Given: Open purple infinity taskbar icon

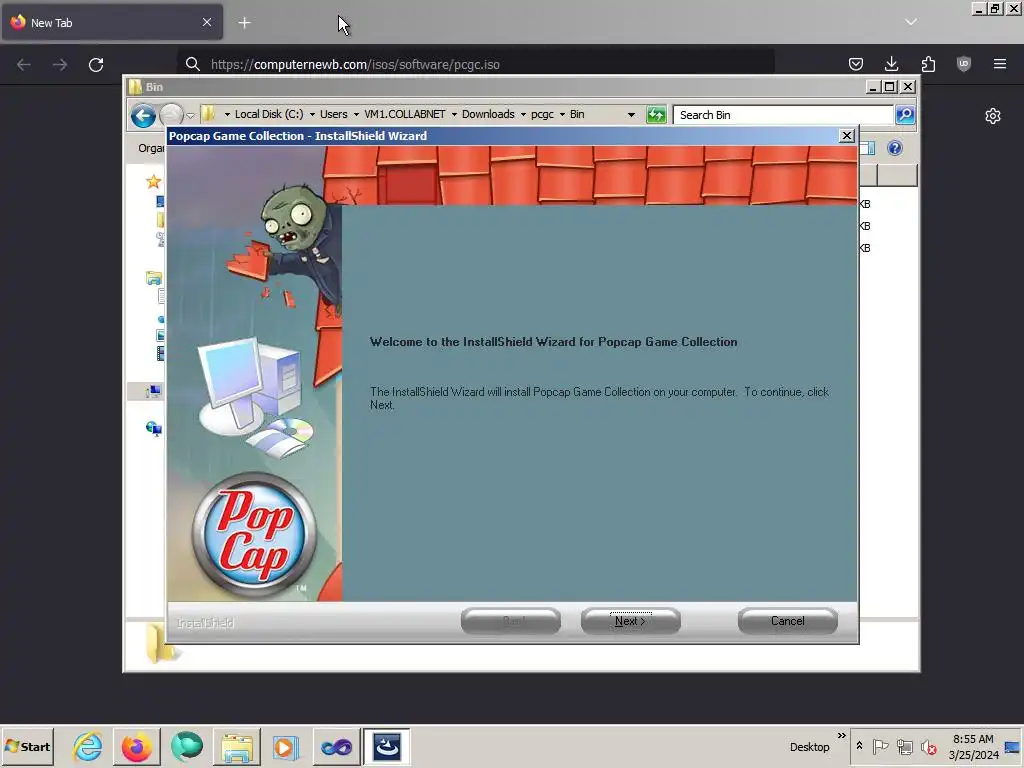Looking at the screenshot, I should (x=336, y=746).
